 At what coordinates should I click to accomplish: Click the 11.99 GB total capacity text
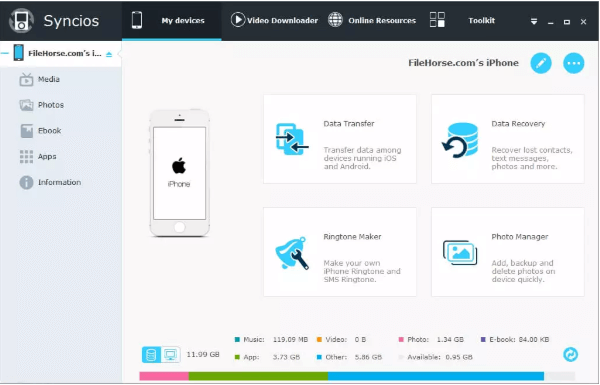click(203, 354)
